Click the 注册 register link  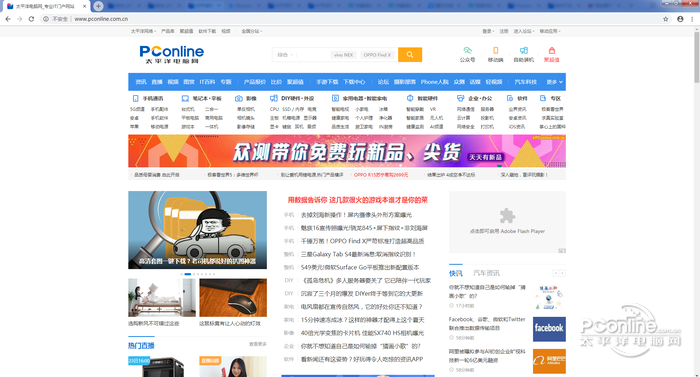[x=504, y=31]
